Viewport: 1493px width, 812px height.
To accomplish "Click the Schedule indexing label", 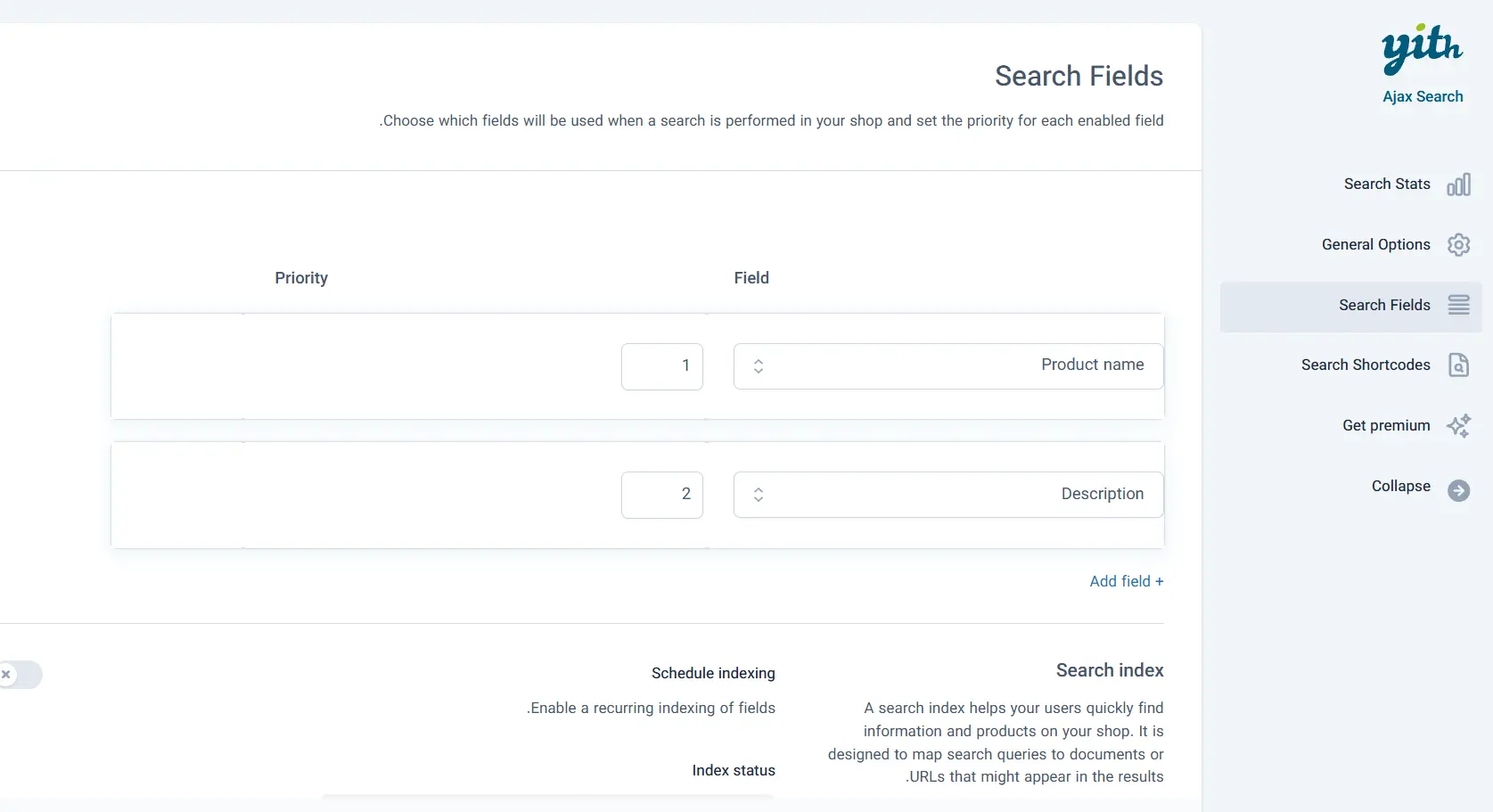I will (713, 673).
